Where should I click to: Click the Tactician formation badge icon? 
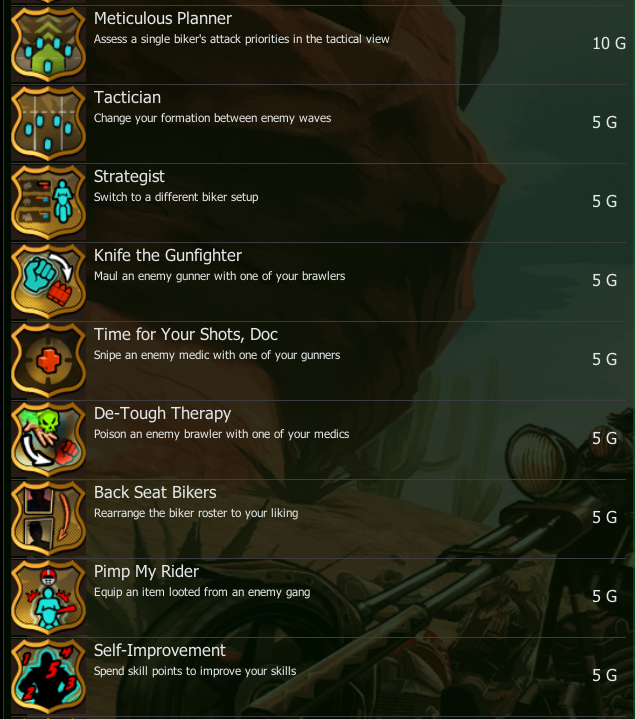[48, 123]
